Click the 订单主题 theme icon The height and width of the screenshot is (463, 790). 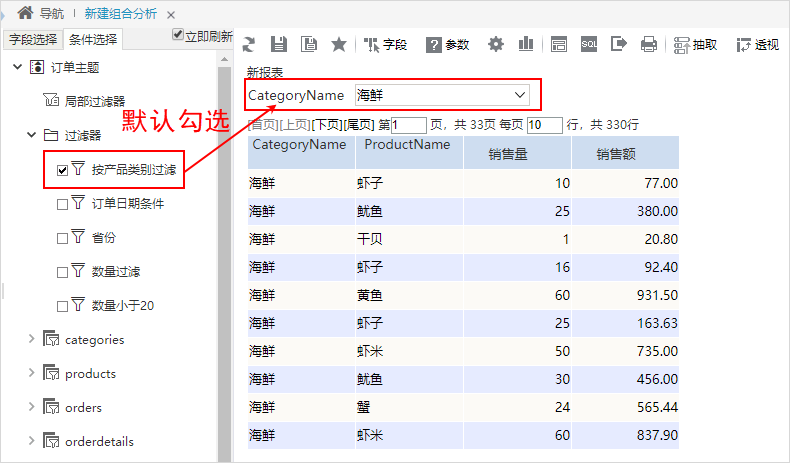(x=37, y=67)
